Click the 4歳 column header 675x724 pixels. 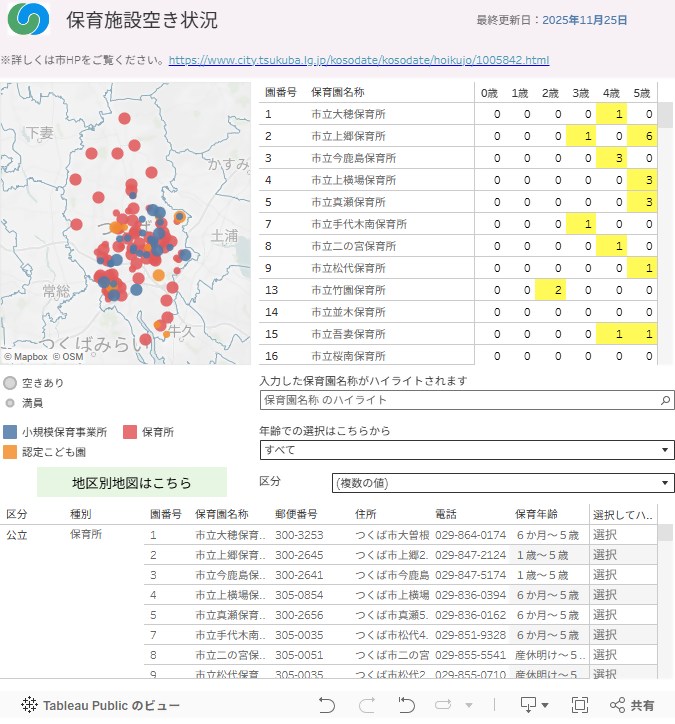click(612, 93)
